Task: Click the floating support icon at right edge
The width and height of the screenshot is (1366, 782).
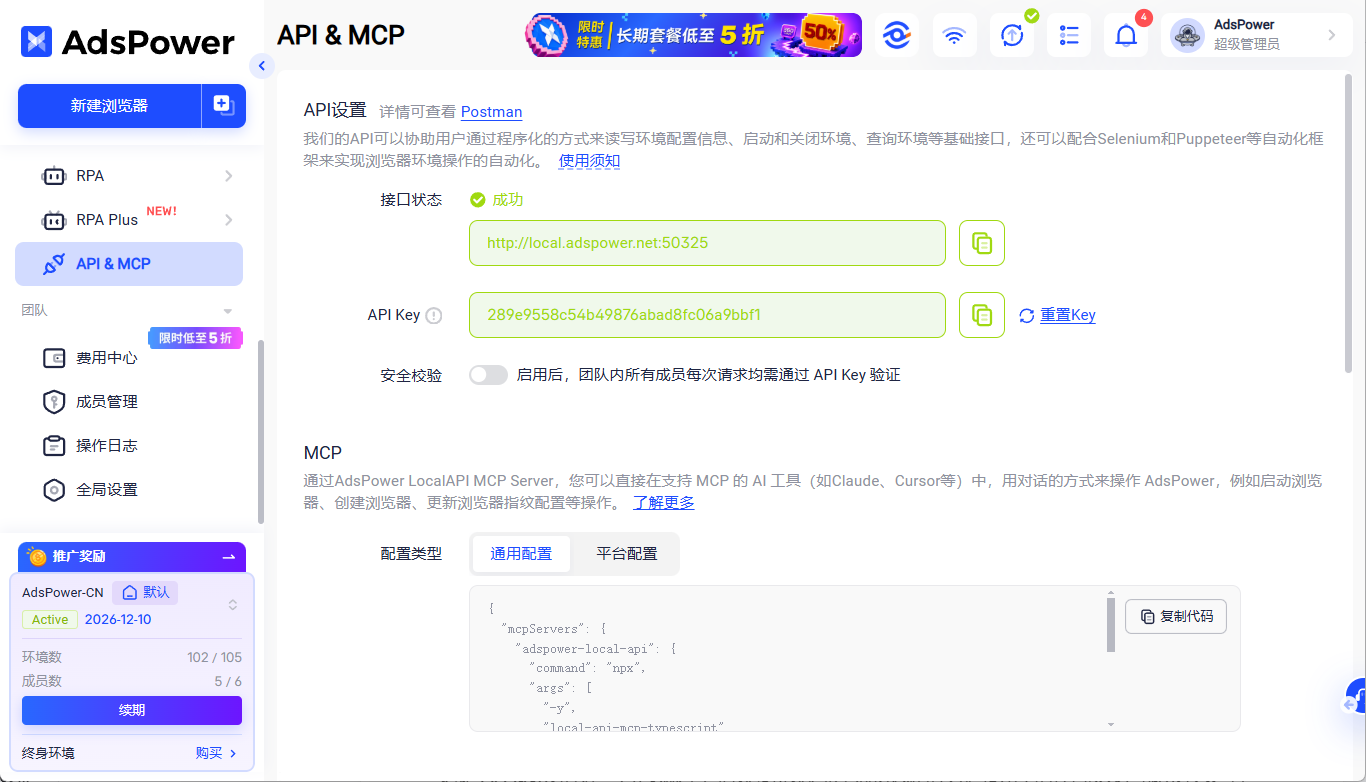Action: tap(1355, 697)
